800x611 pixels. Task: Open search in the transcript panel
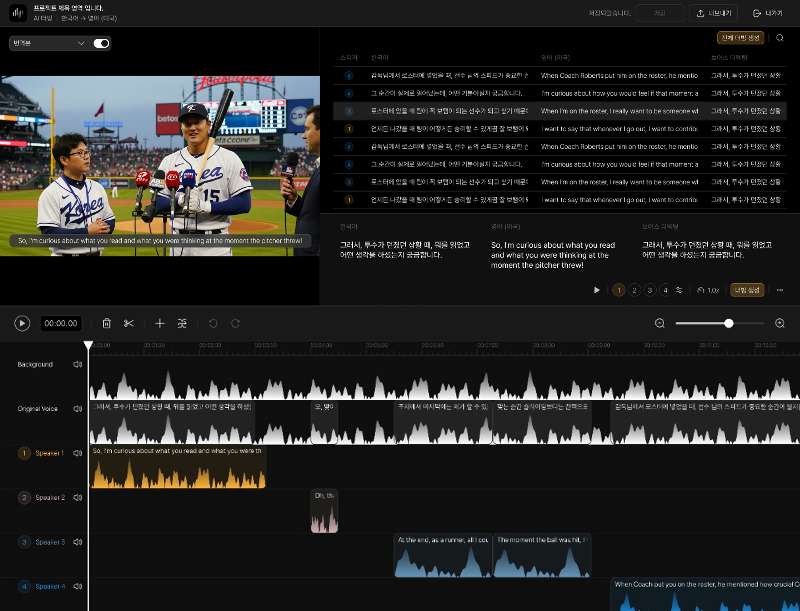780,38
